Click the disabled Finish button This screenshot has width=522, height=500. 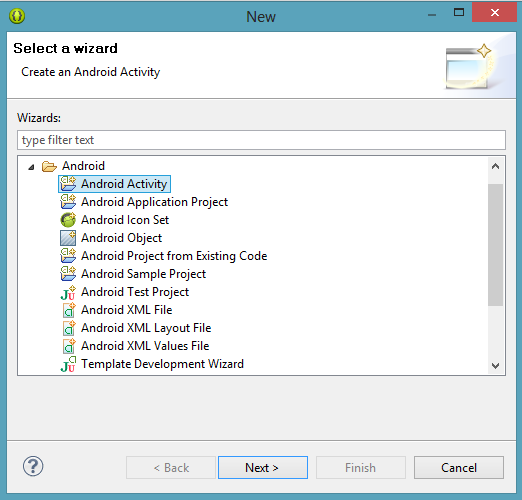click(x=361, y=468)
